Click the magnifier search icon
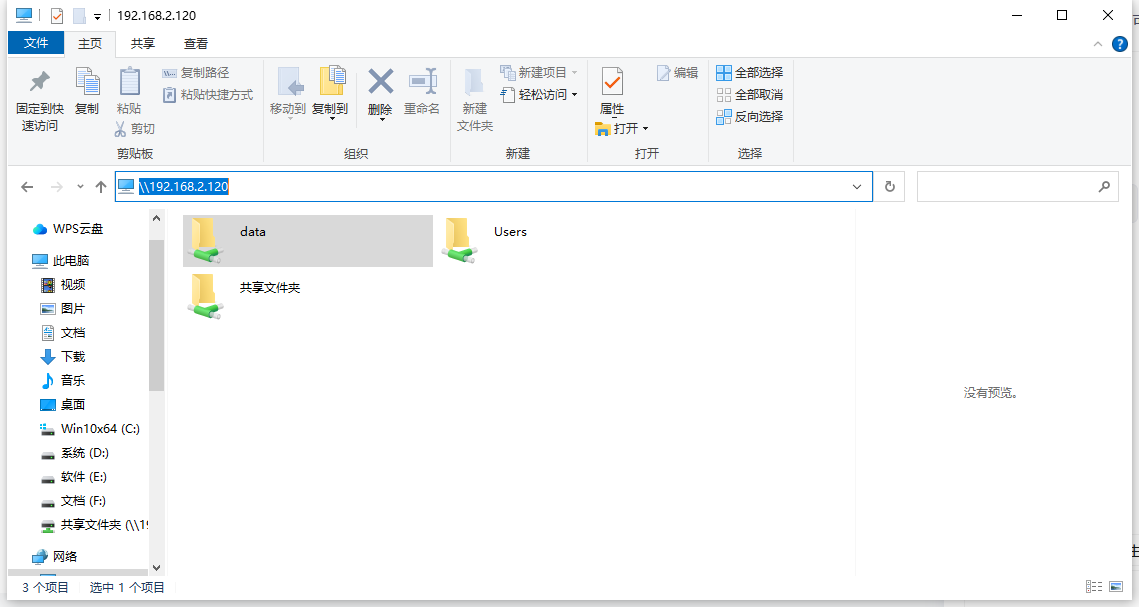Viewport: 1139px width, 607px height. [1104, 187]
